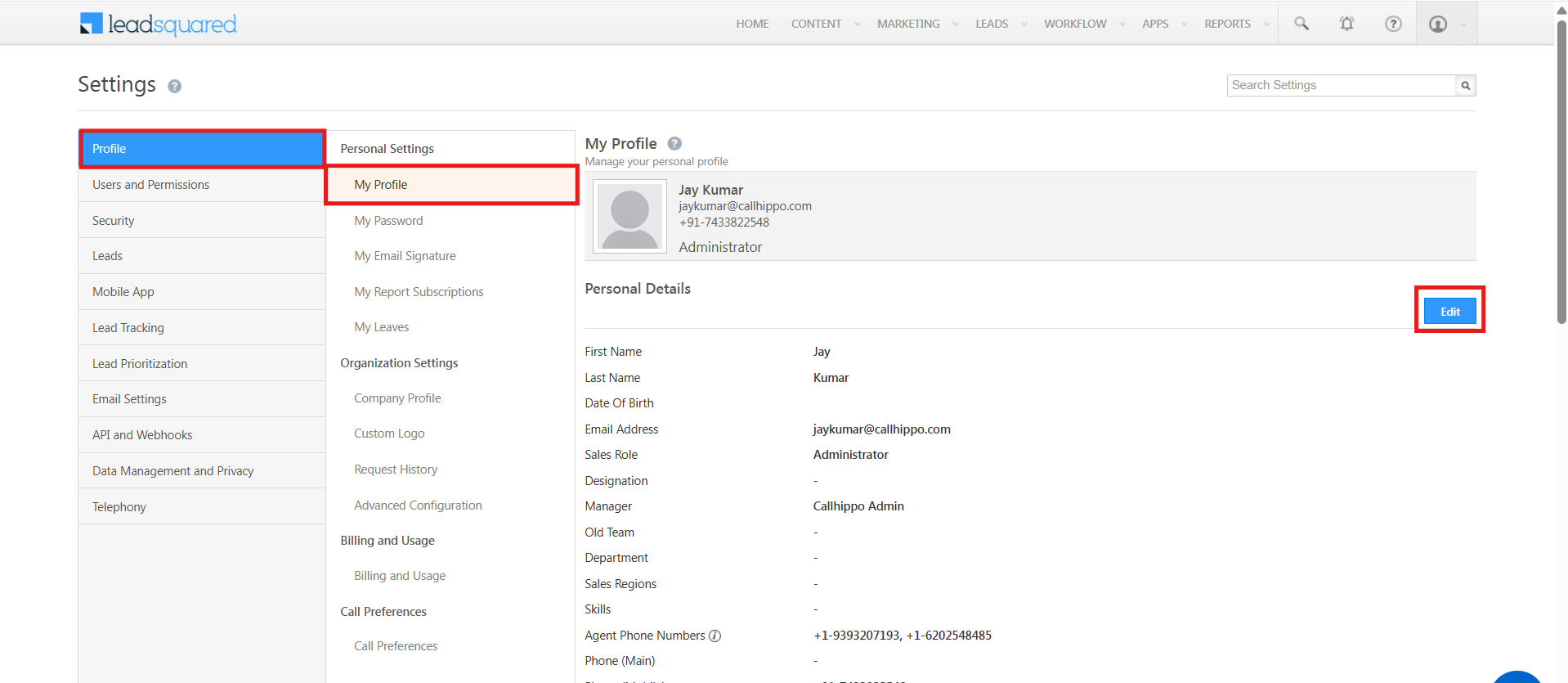This screenshot has height=683, width=1568.
Task: Open Lead Tracking settings
Action: click(x=202, y=328)
